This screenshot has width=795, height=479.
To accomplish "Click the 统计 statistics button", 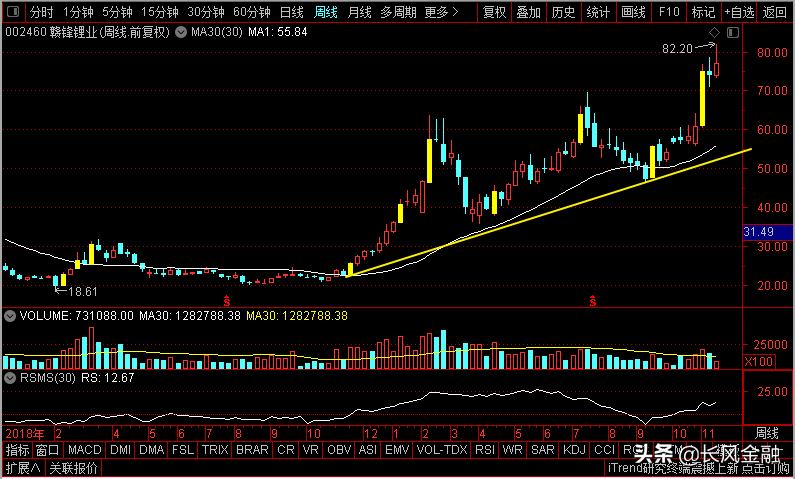I will [598, 12].
